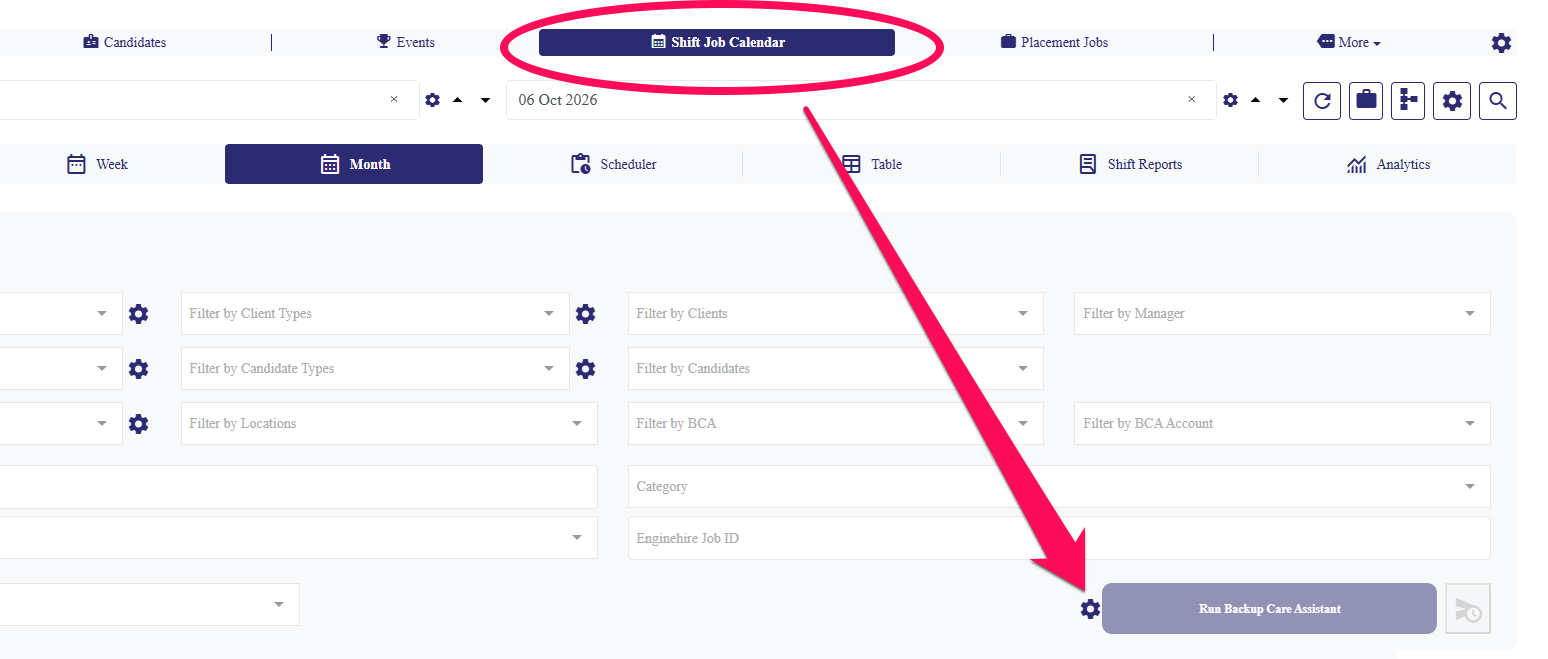The height and width of the screenshot is (659, 1548).
Task: Click the briefcase icon button in toolbar
Action: tap(1365, 101)
